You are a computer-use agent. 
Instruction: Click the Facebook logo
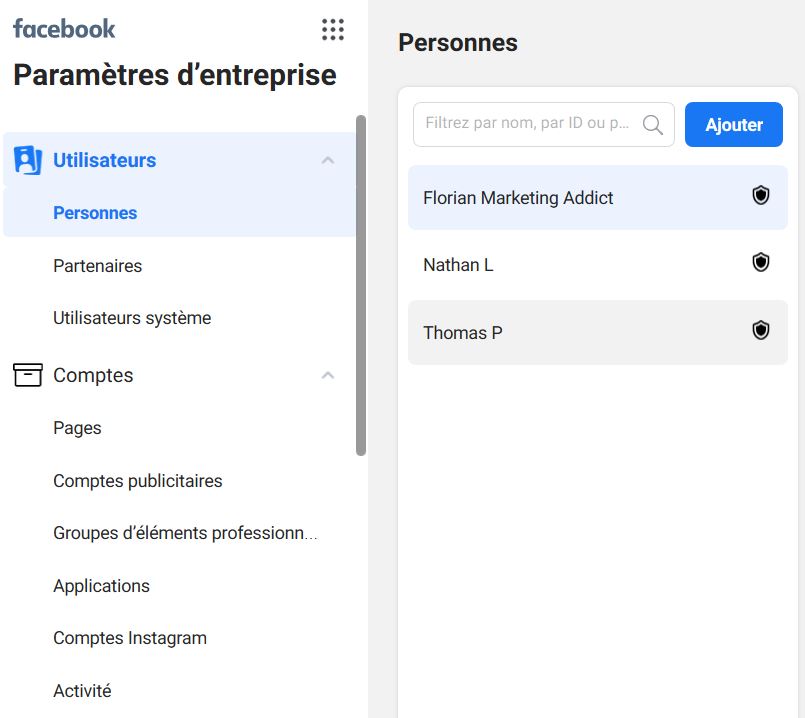(x=64, y=29)
